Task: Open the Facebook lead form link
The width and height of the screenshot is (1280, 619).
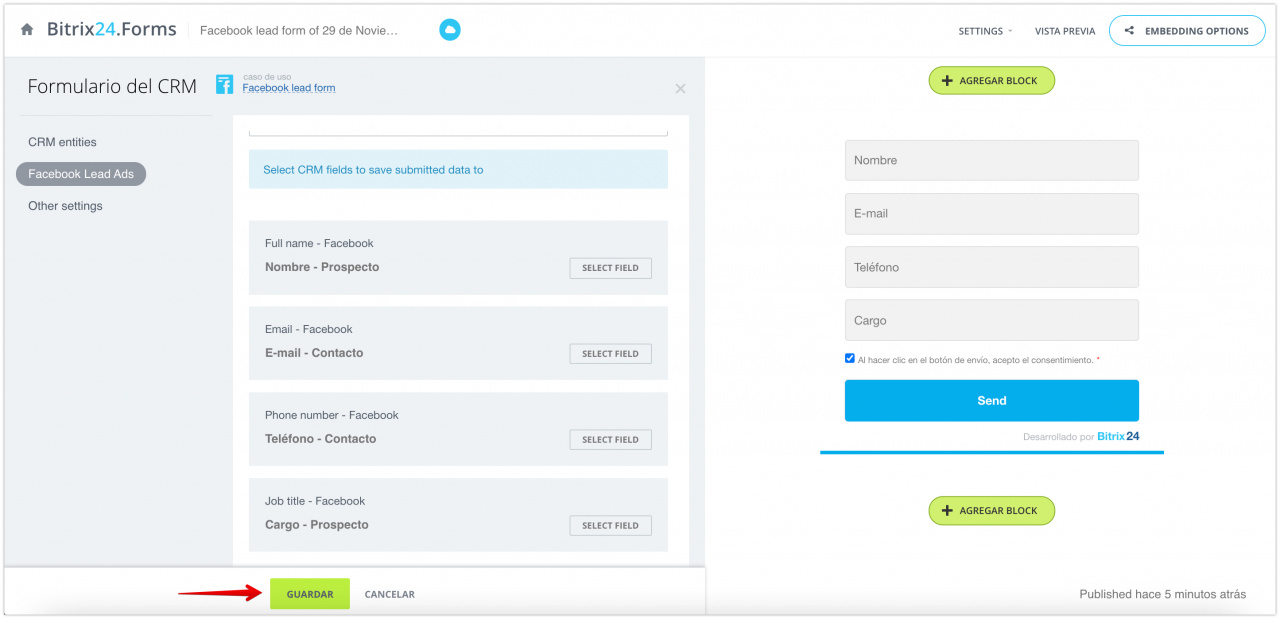Action: pyautogui.click(x=289, y=88)
